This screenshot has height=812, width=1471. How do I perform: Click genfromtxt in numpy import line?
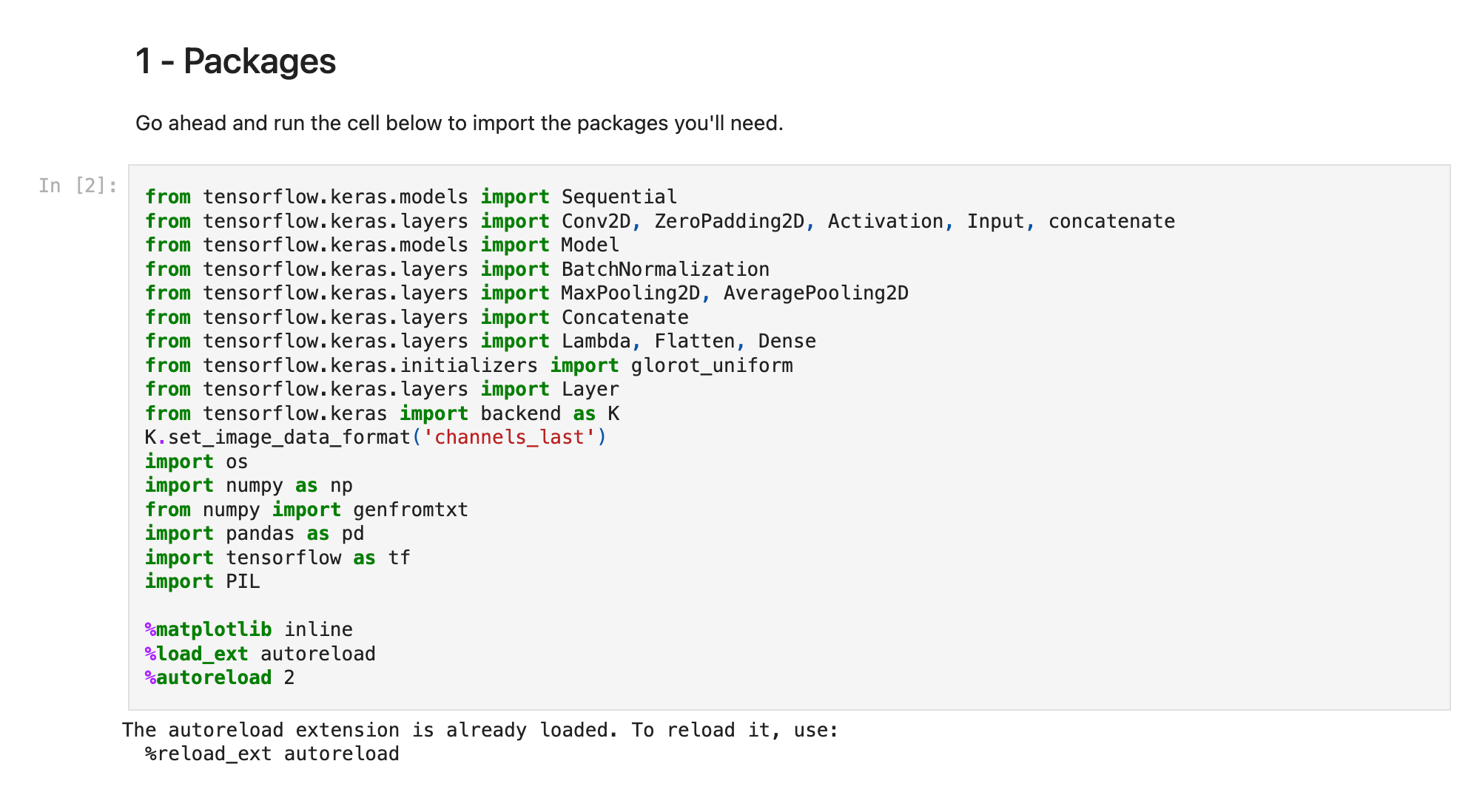tap(411, 510)
